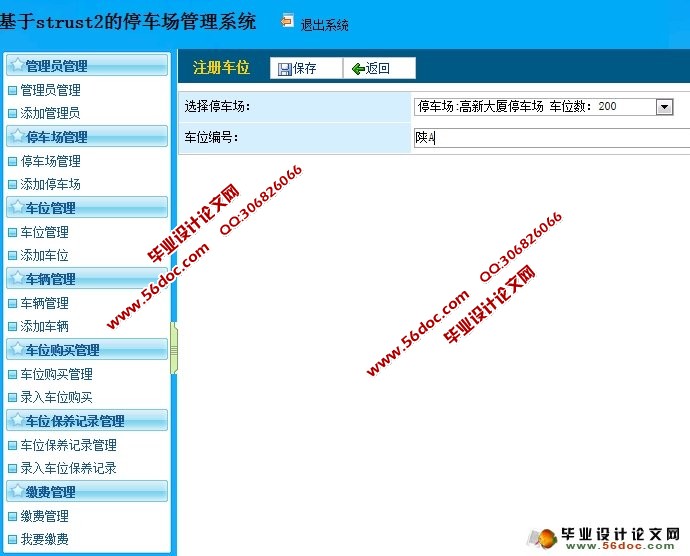Open 添加停车场 menu item
Screen dimensions: 690x556
click(x=51, y=184)
